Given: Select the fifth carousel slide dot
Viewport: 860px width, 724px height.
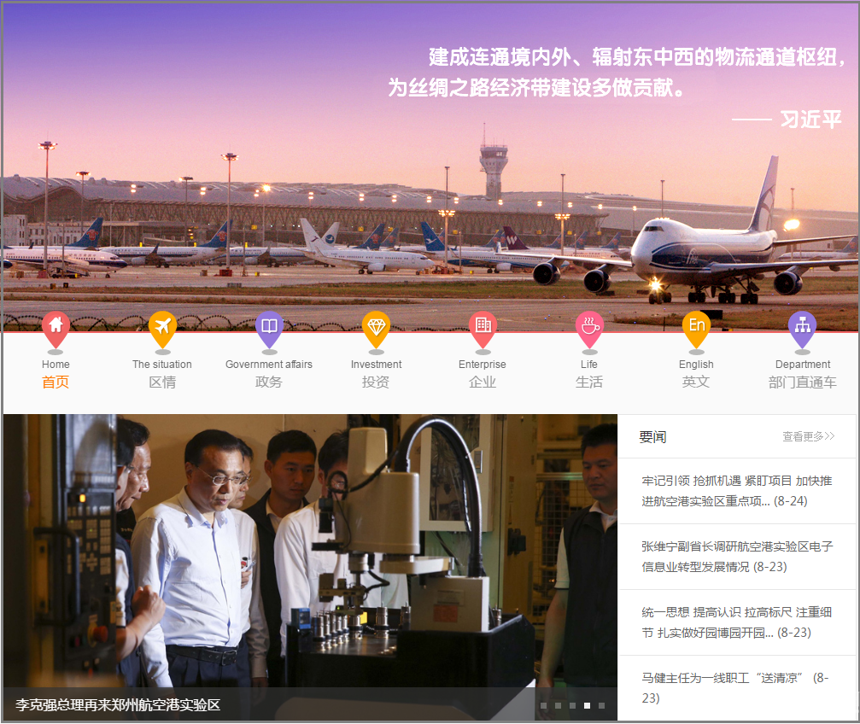Looking at the screenshot, I should tap(602, 706).
